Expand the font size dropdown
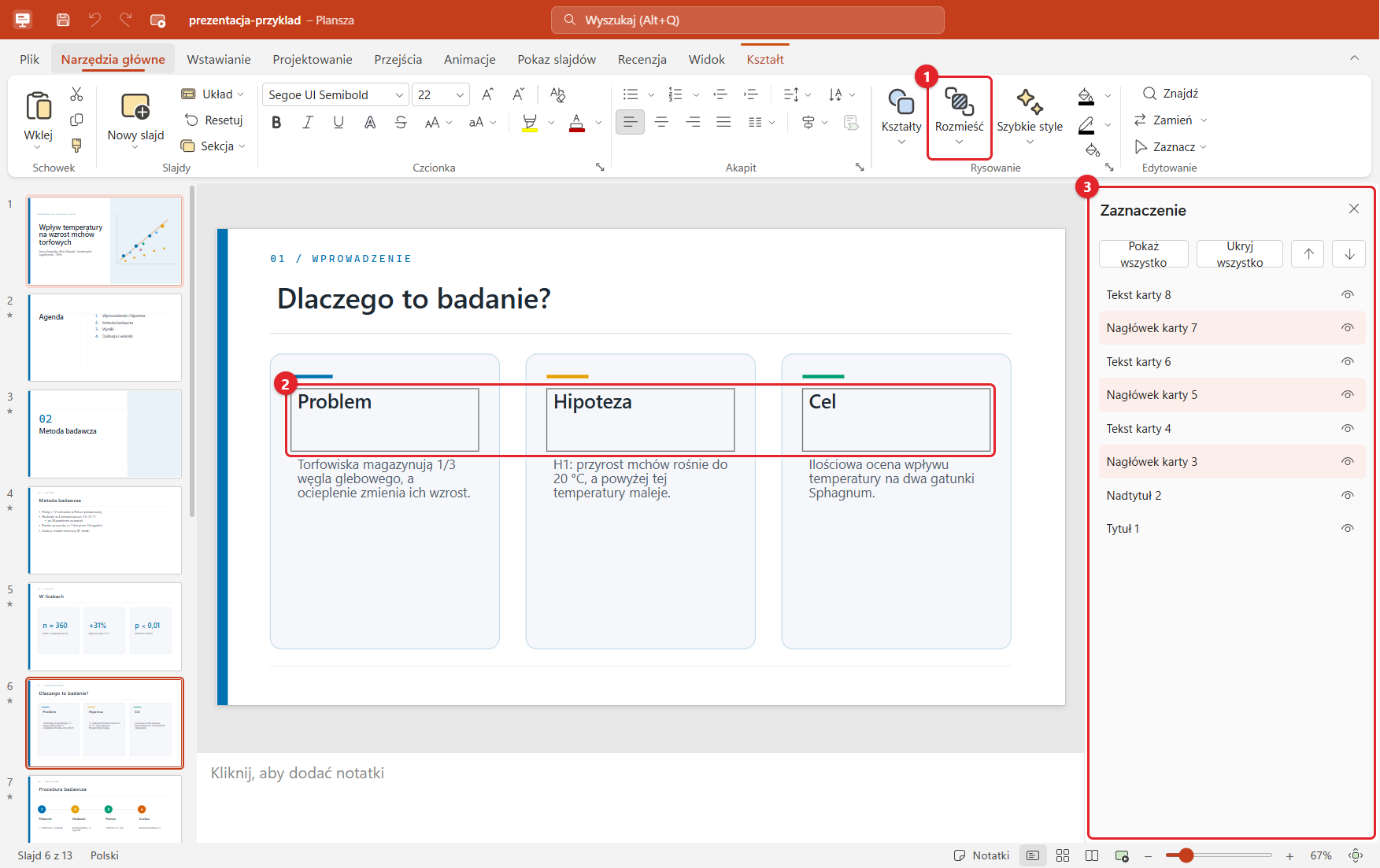The image size is (1380, 868). (x=460, y=95)
